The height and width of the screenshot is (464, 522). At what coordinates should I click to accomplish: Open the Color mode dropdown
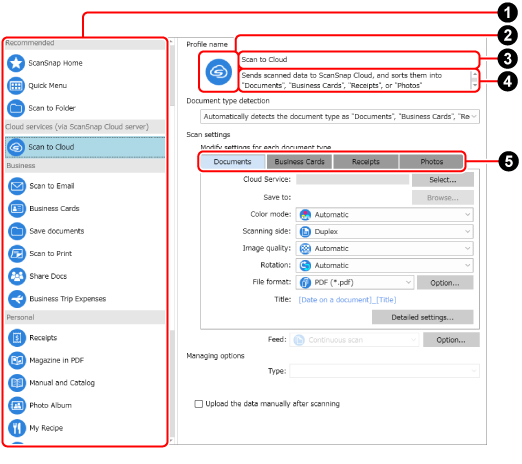[x=384, y=215]
